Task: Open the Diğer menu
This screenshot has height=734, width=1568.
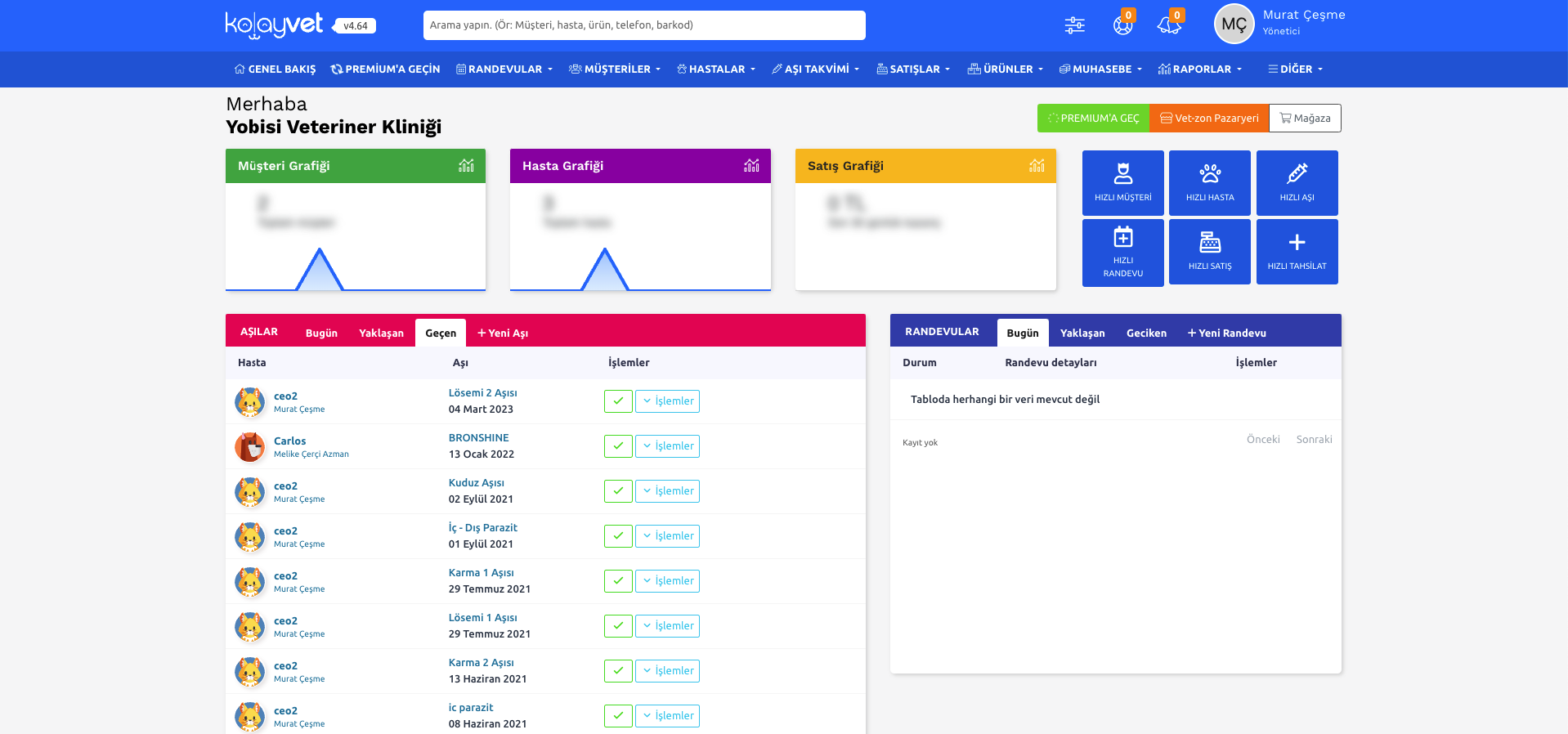Action: (x=1296, y=69)
